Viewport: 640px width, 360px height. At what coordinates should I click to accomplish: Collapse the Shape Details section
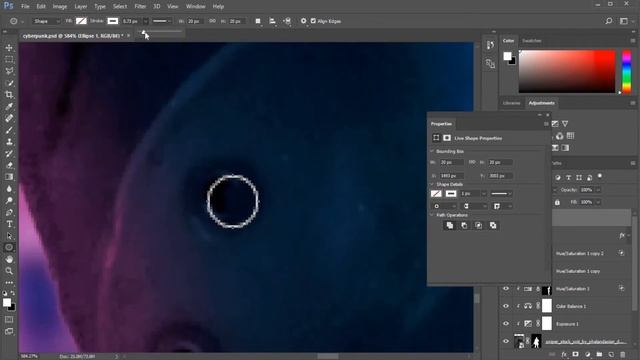[432, 184]
